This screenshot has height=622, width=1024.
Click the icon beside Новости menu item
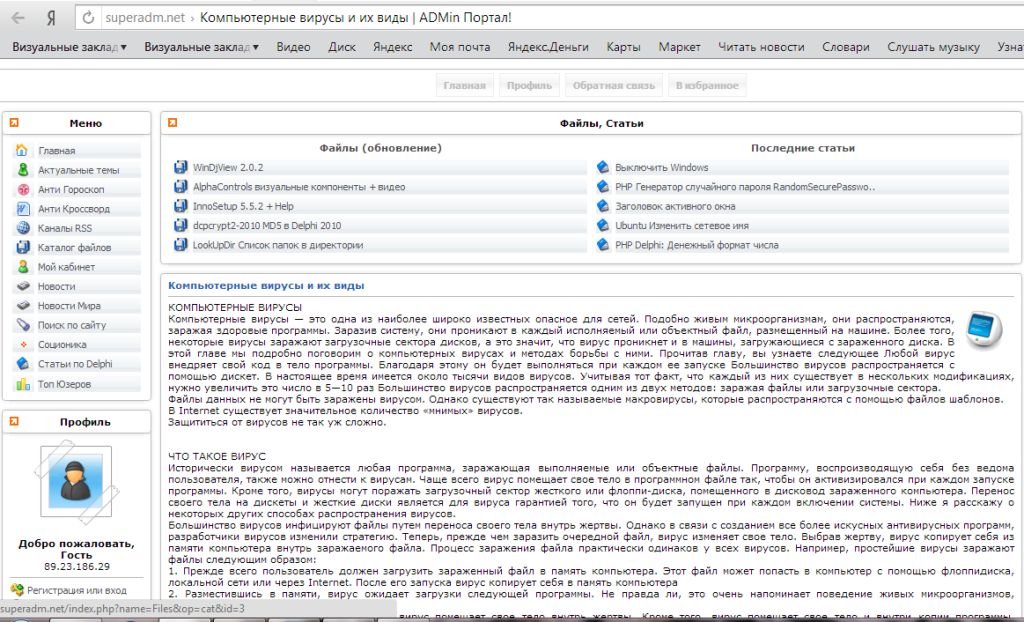click(x=23, y=286)
